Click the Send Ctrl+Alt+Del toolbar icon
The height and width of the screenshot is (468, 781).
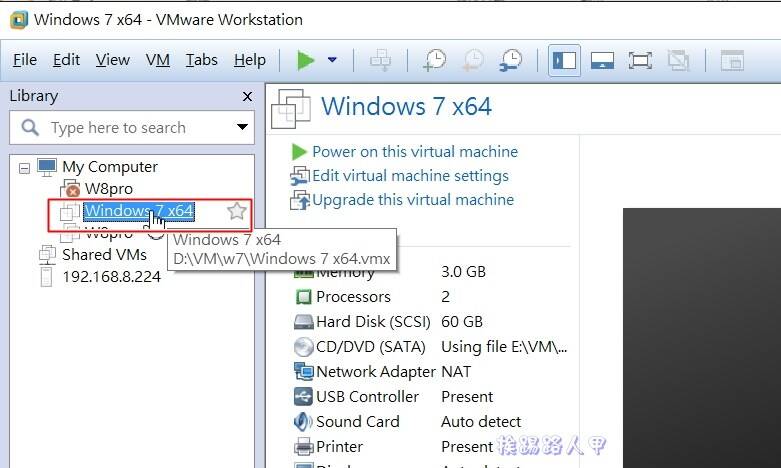point(381,60)
